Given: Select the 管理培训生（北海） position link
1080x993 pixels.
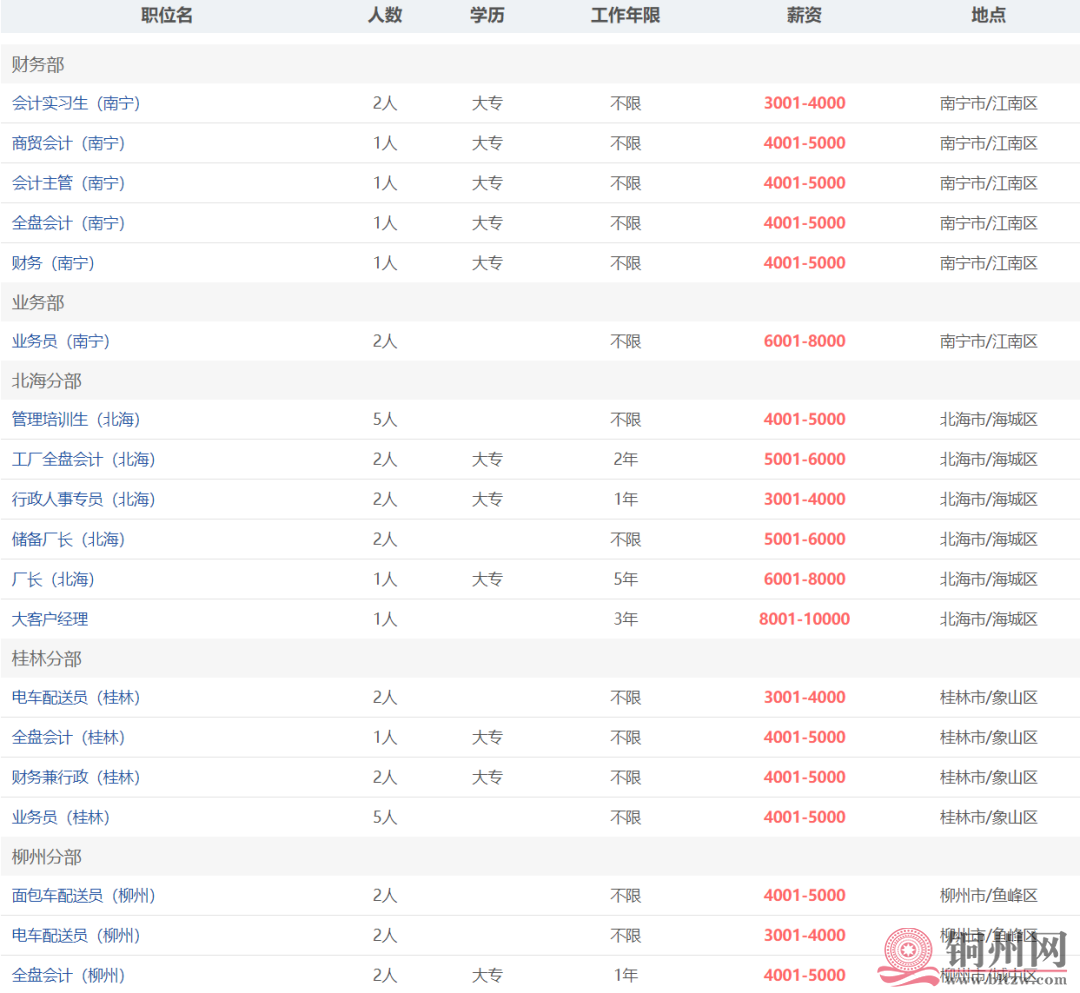Looking at the screenshot, I should coord(76,419).
